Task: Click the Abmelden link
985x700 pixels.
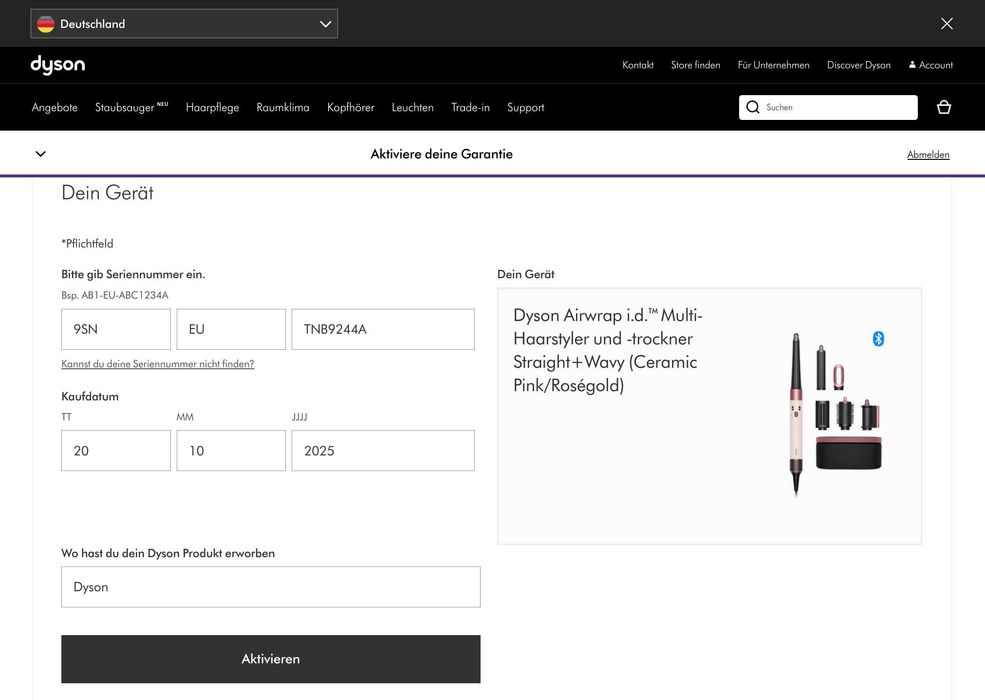Action: pyautogui.click(x=927, y=155)
